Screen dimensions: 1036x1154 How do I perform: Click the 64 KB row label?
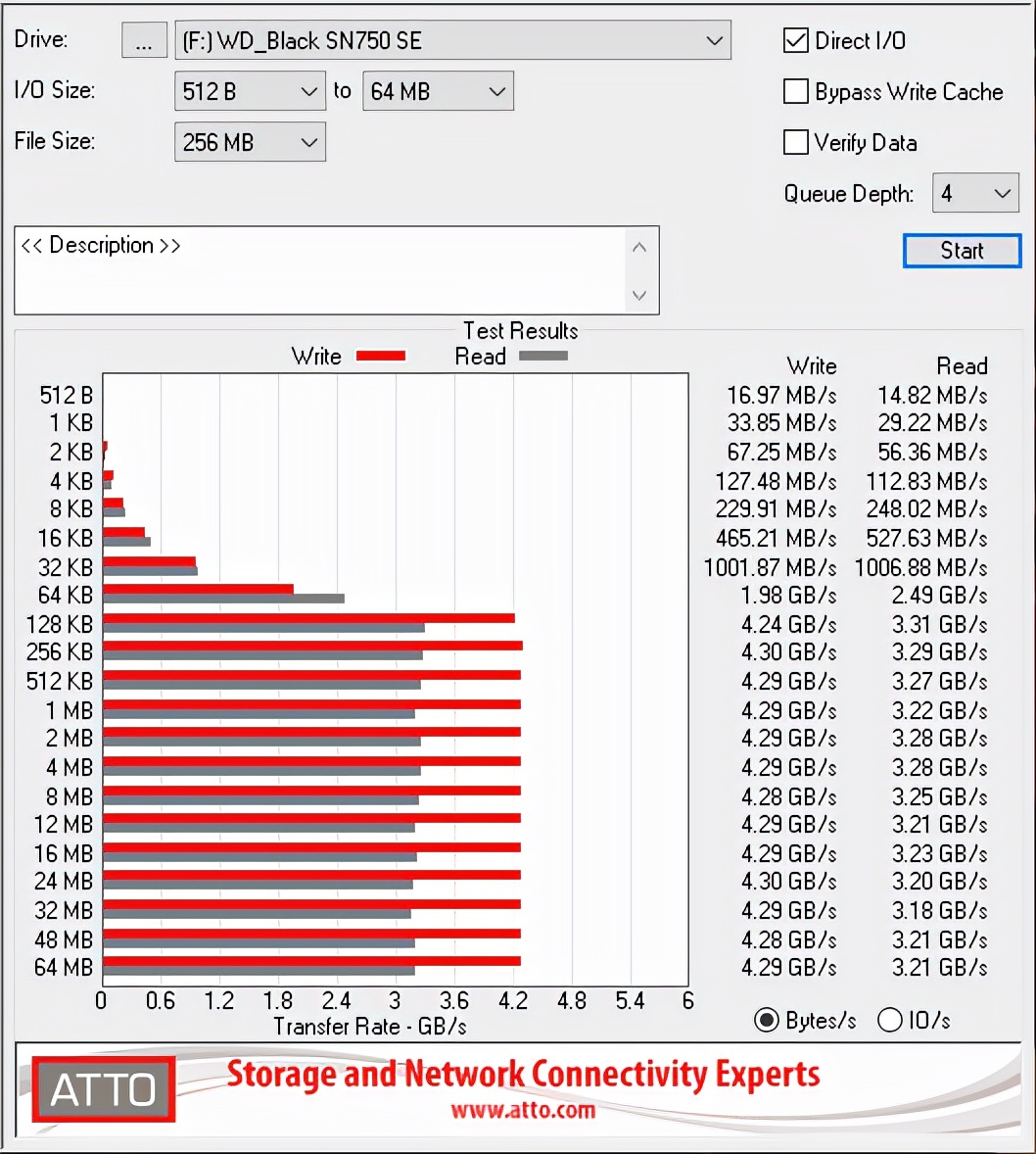[x=66, y=596]
